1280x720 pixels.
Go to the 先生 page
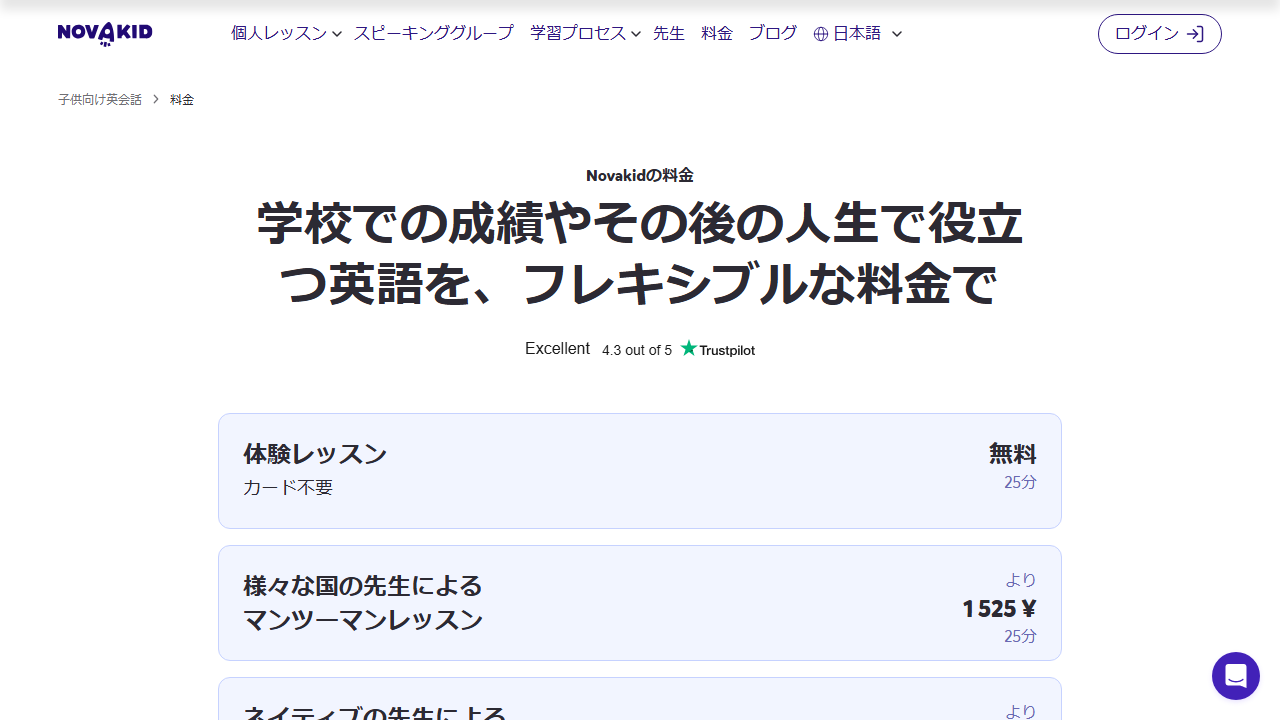[669, 33]
